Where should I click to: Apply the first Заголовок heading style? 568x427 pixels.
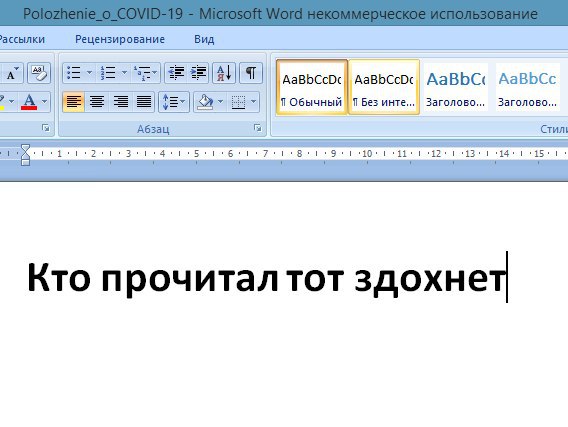tap(455, 87)
